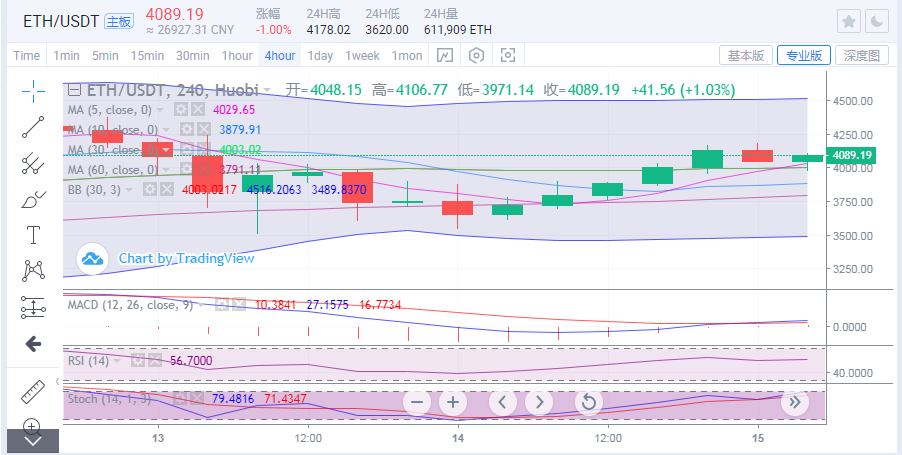902x455 pixels.
Task: Select the zoom-in magnifier tool
Action: tap(32, 427)
